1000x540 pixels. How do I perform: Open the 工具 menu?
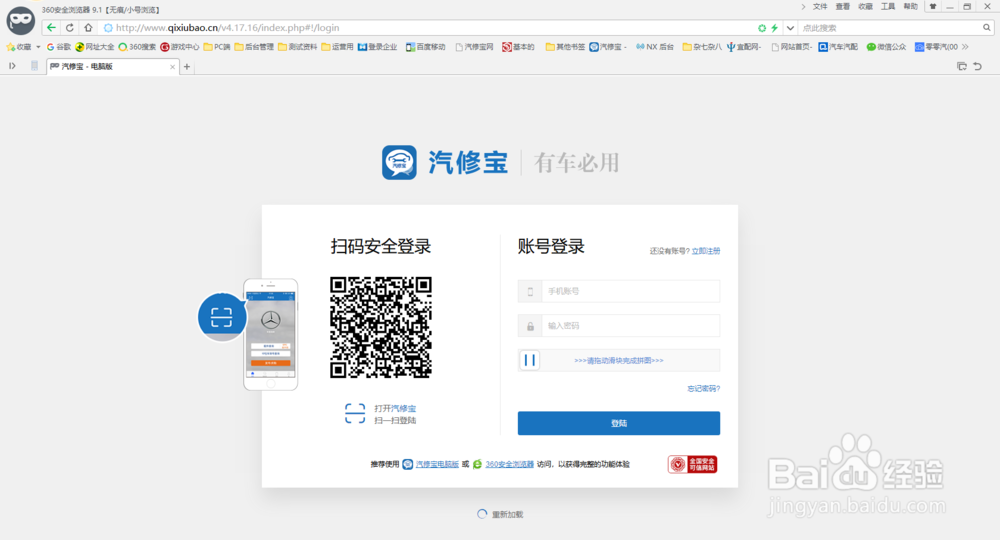(888, 6)
